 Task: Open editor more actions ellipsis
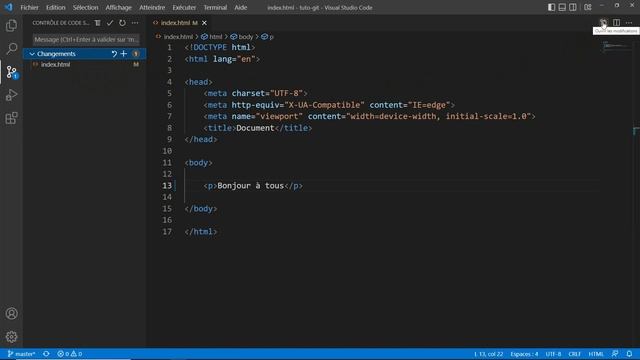click(x=629, y=22)
